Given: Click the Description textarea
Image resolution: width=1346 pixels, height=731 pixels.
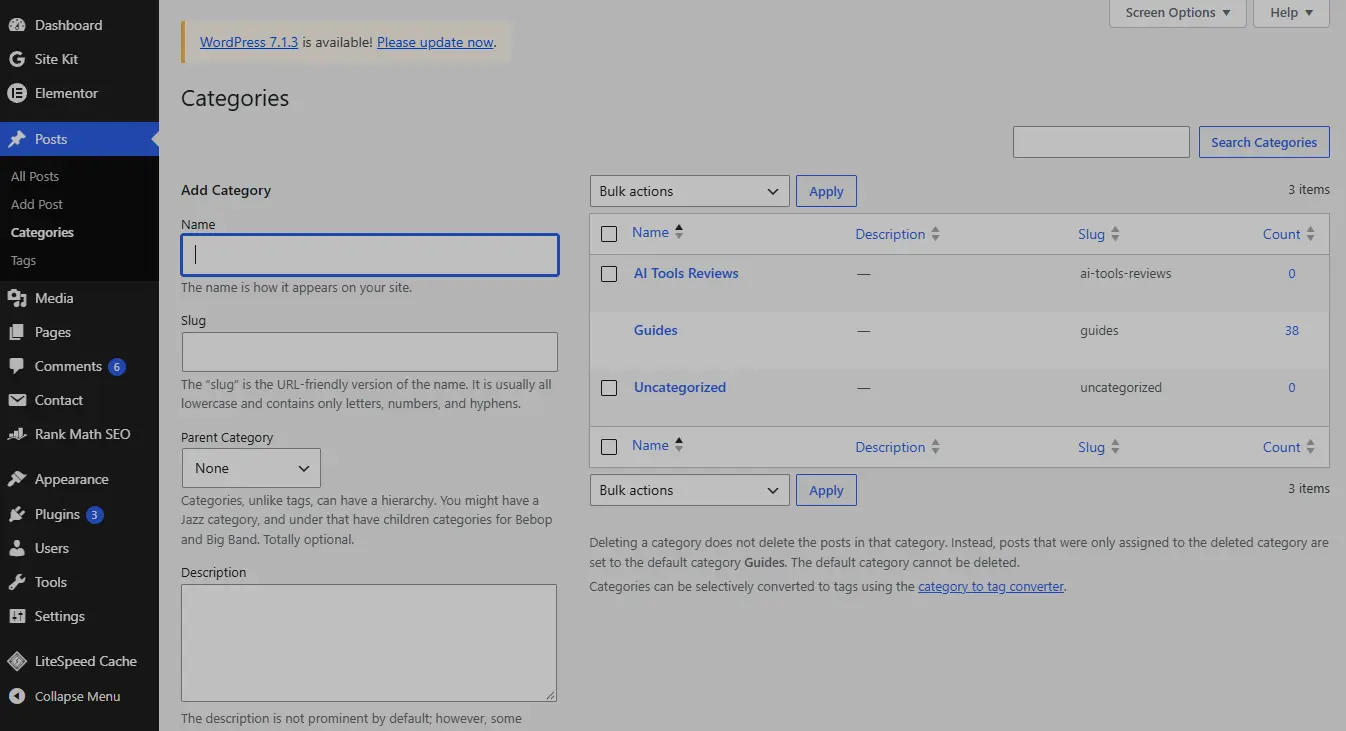Looking at the screenshot, I should [x=369, y=643].
